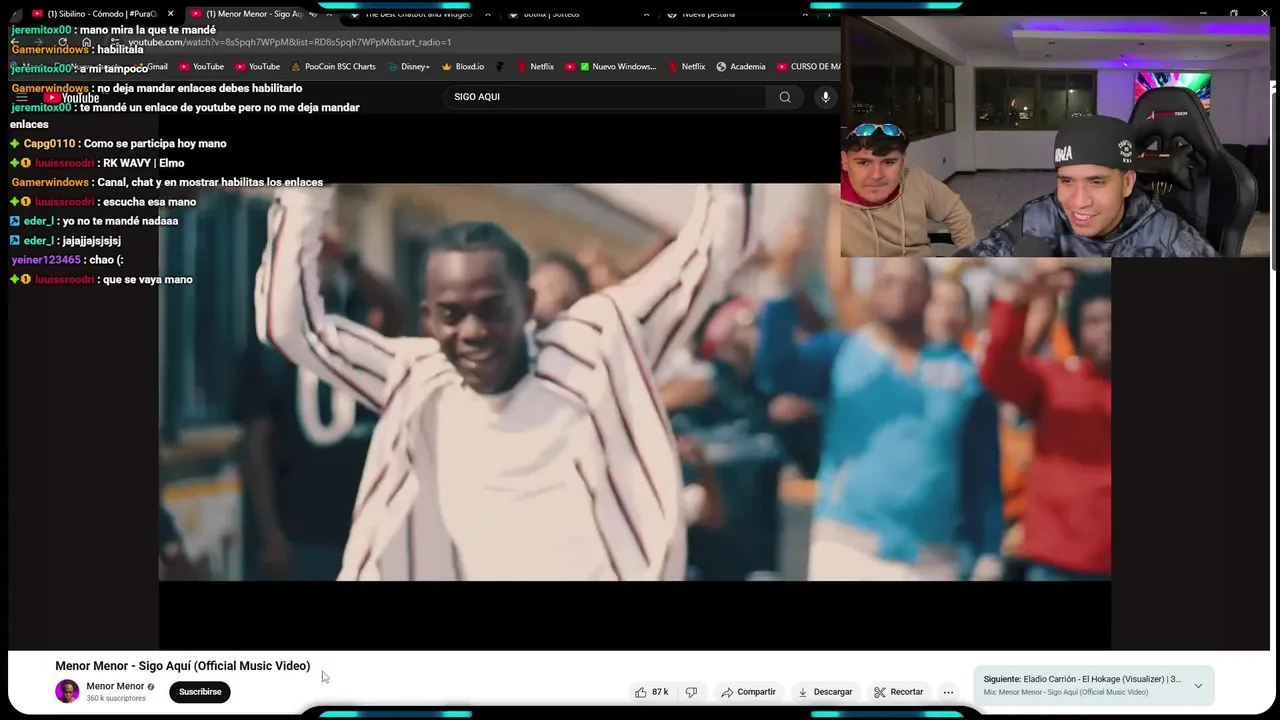Click the Compartir share button
This screenshot has height=720, width=1280.
click(x=748, y=692)
